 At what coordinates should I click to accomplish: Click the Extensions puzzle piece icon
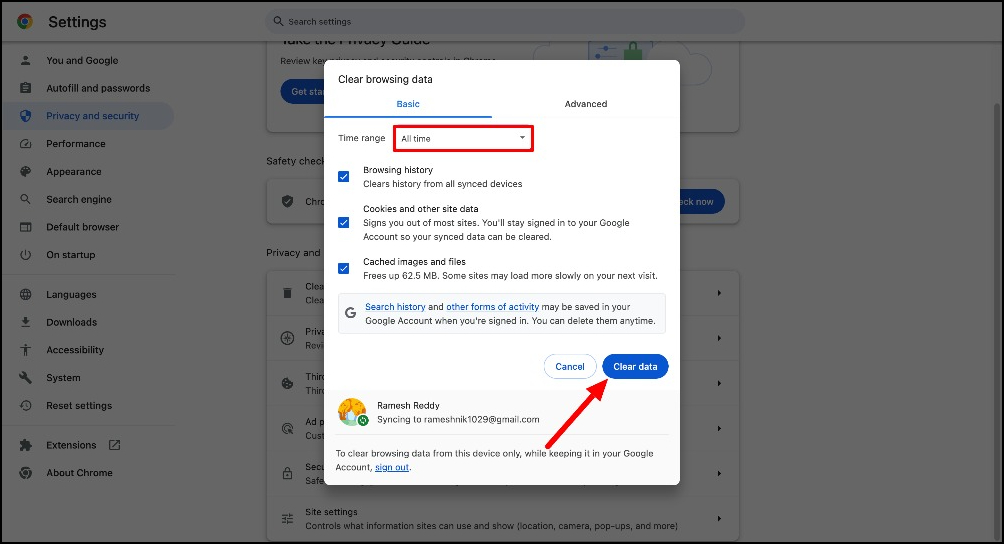tap(26, 445)
